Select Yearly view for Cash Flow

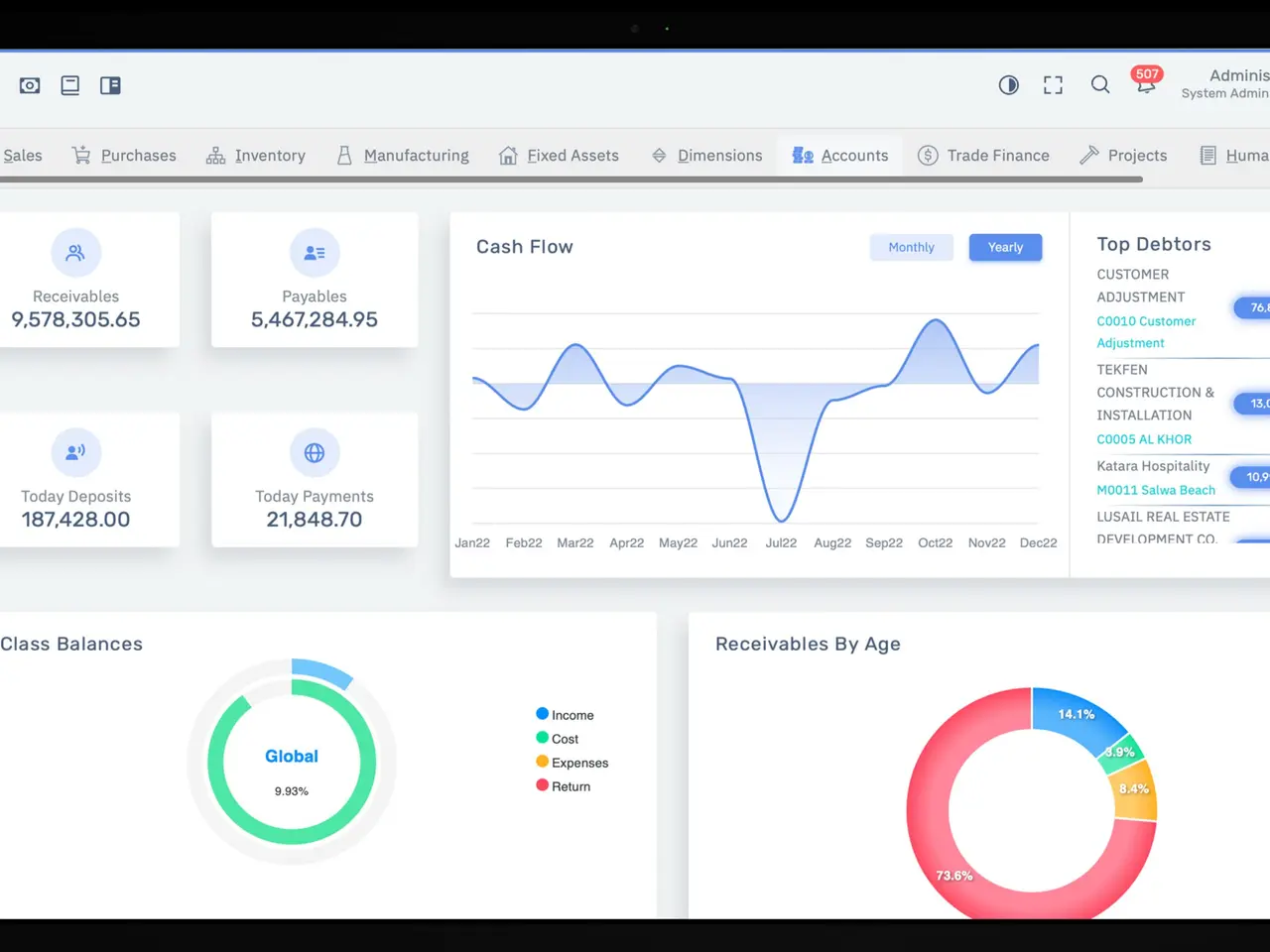(x=1005, y=247)
